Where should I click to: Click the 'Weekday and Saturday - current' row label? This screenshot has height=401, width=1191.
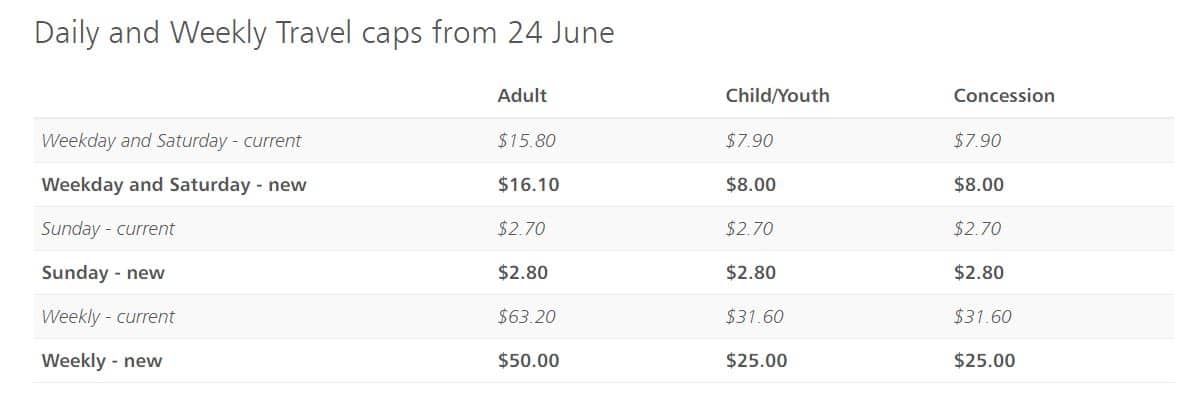tap(172, 141)
